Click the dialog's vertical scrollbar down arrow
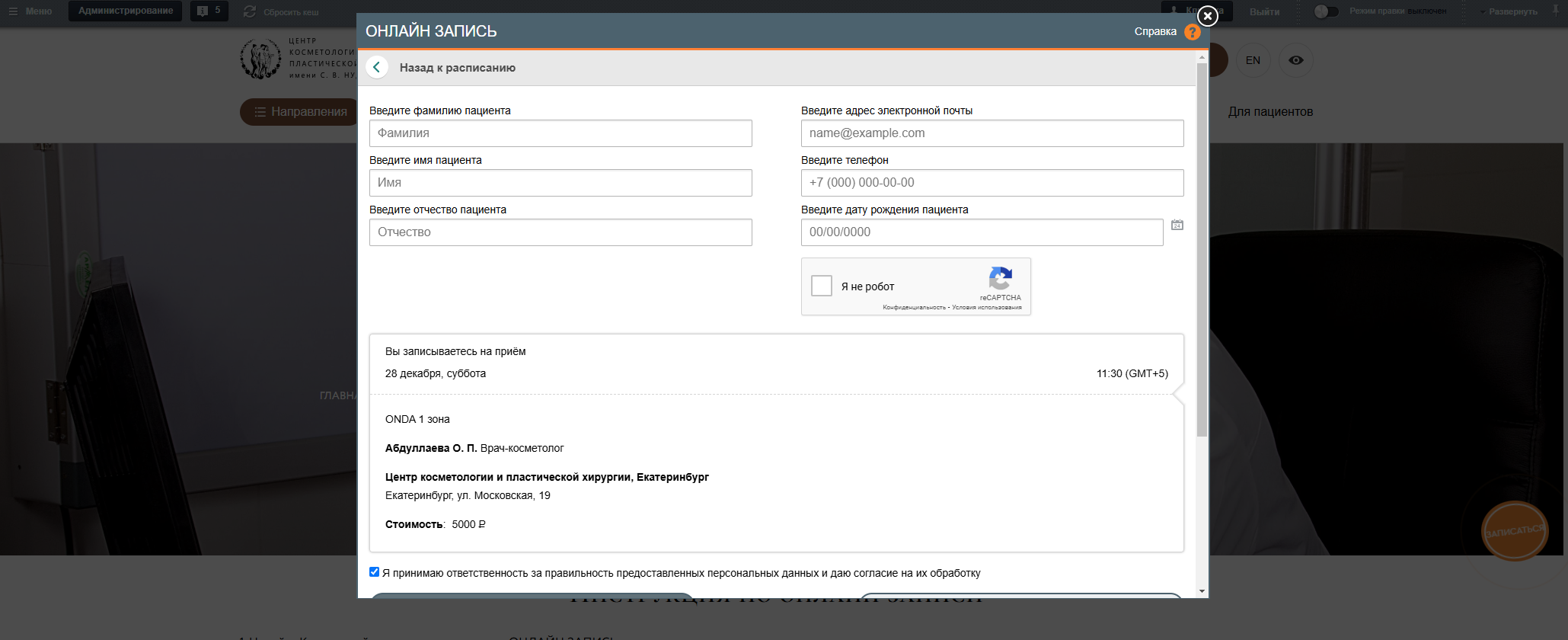Screen dimensions: 1568x640 (1202, 591)
